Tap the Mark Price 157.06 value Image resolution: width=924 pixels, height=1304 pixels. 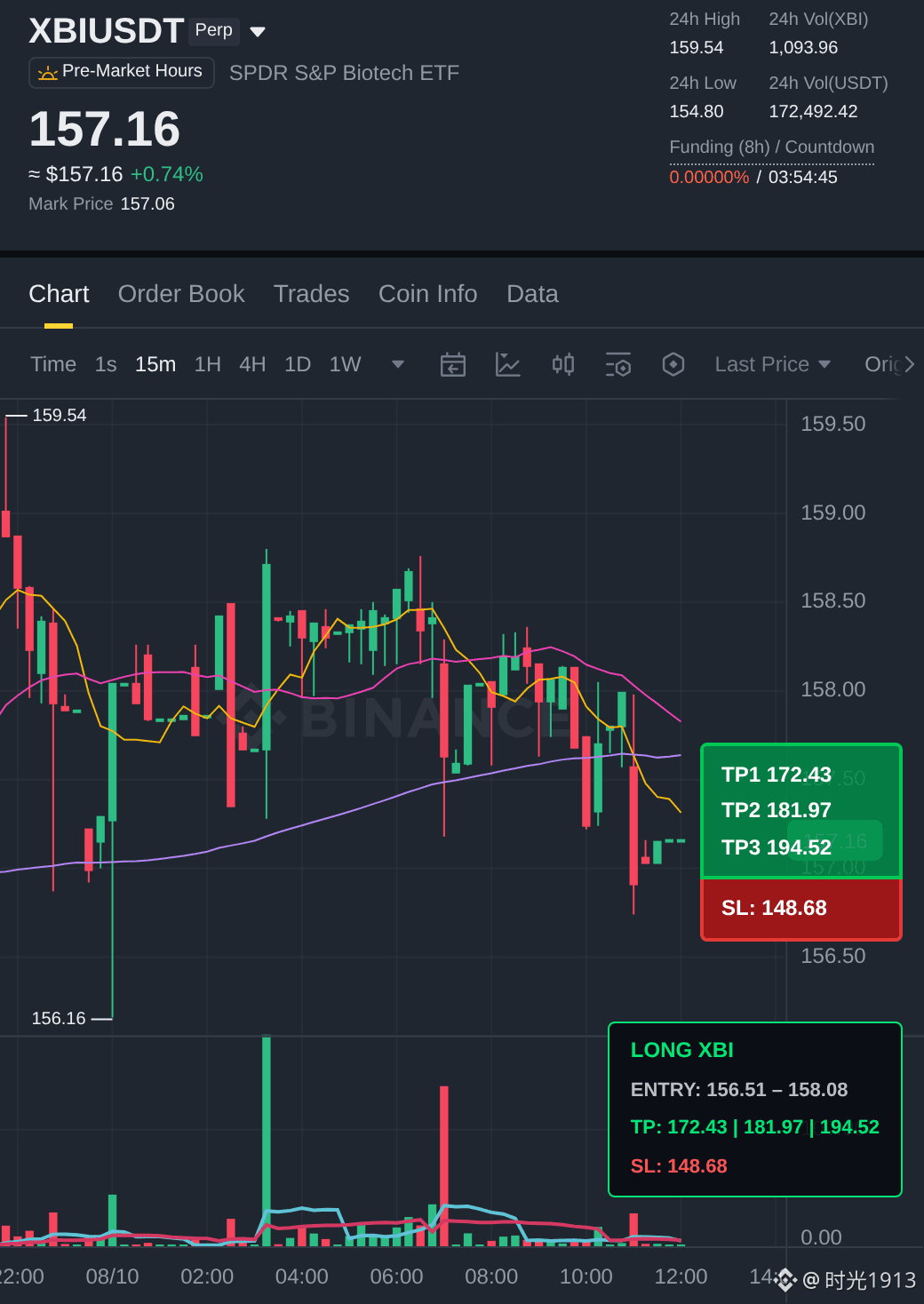[147, 204]
